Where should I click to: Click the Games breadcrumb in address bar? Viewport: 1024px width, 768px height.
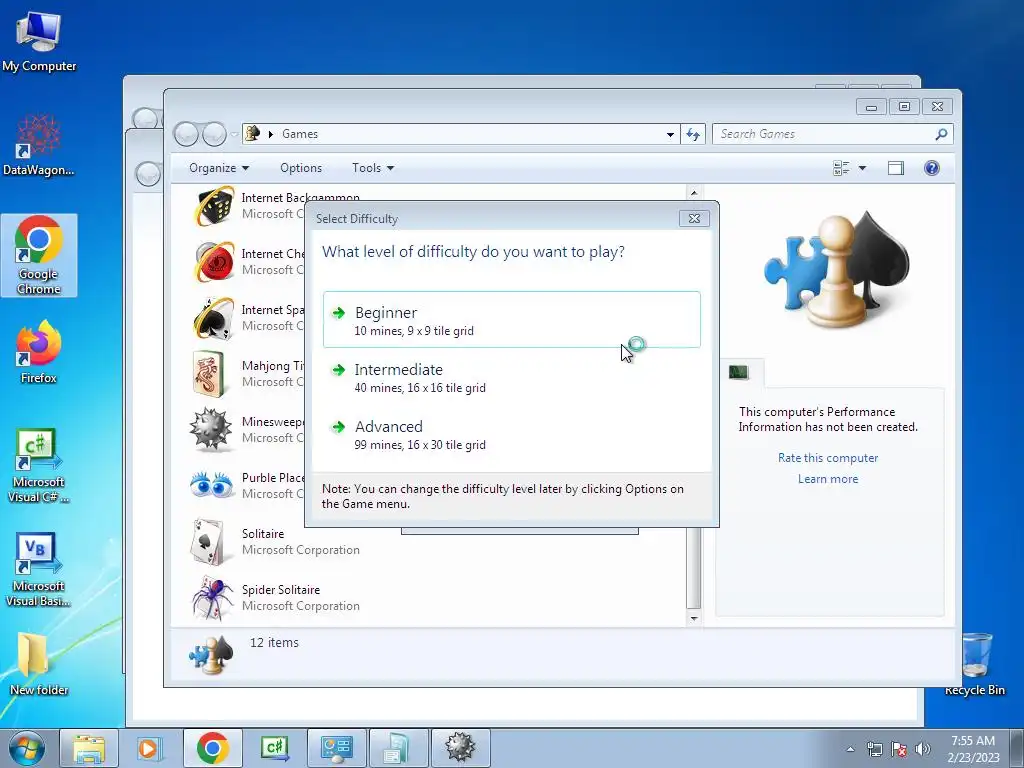(300, 134)
